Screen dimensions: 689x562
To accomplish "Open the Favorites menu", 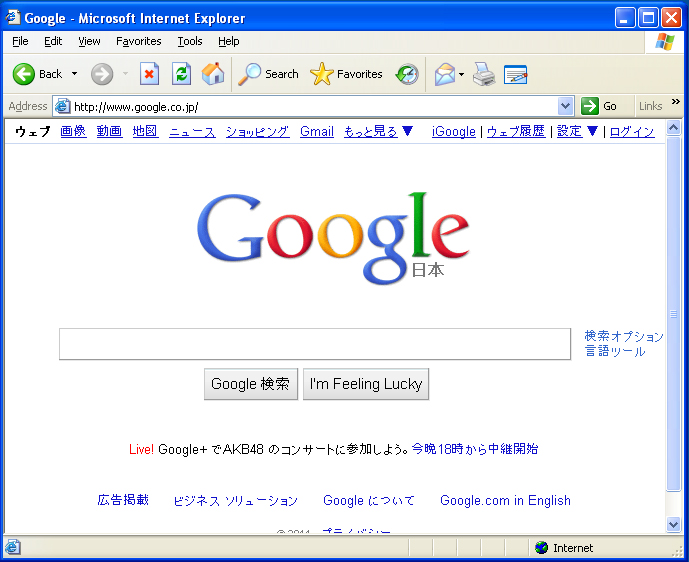I will coord(138,41).
